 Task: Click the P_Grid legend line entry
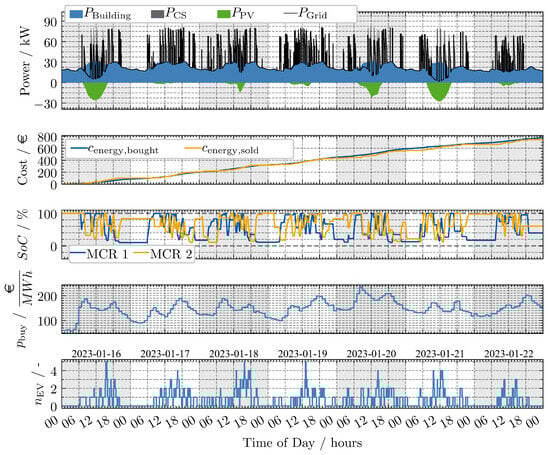click(305, 14)
